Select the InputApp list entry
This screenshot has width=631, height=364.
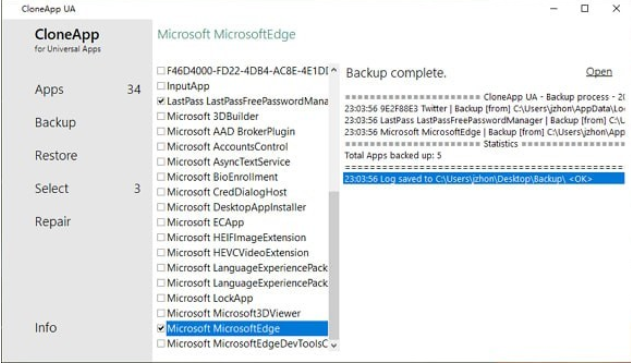pyautogui.click(x=188, y=86)
